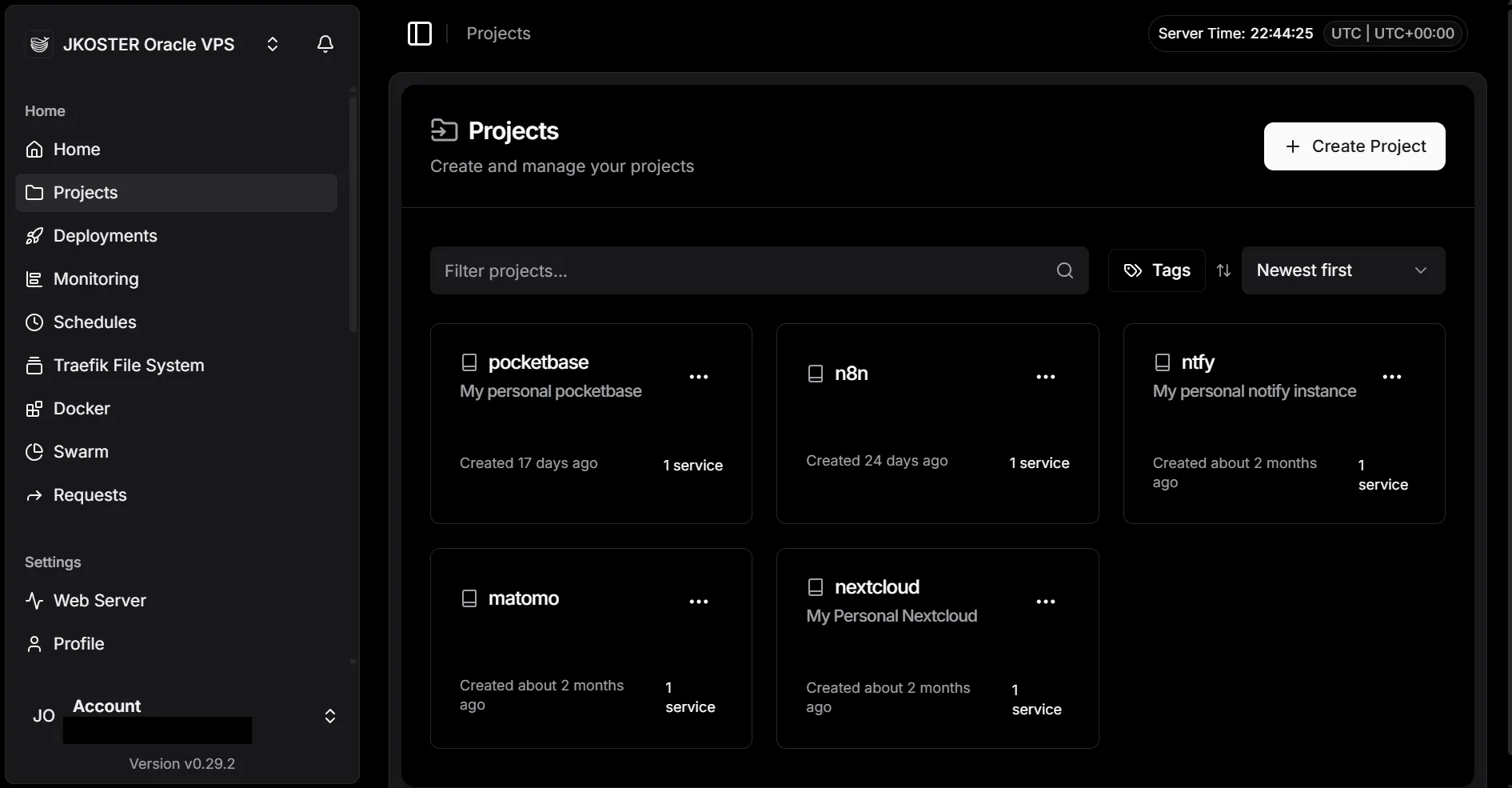
Task: Click the Filter projects search field
Action: coord(759,270)
